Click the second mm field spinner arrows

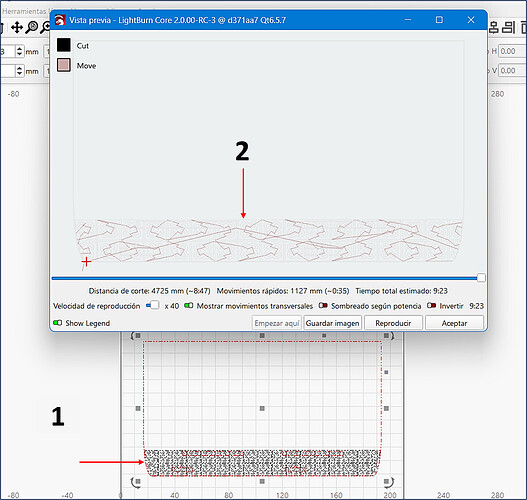(19, 71)
